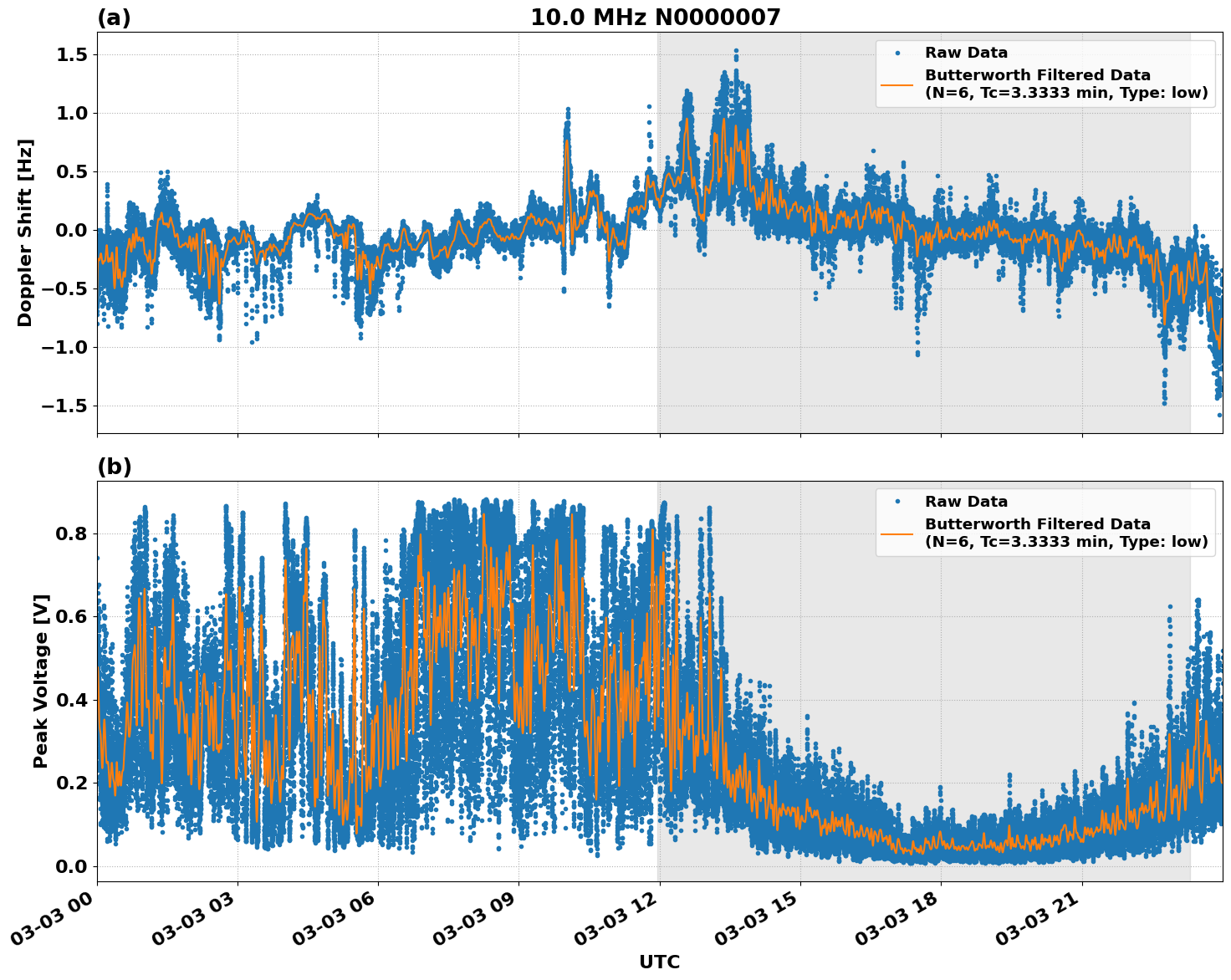This screenshot has width=1231, height=980.
Task: Click the UTC axis label
Action: click(x=657, y=962)
